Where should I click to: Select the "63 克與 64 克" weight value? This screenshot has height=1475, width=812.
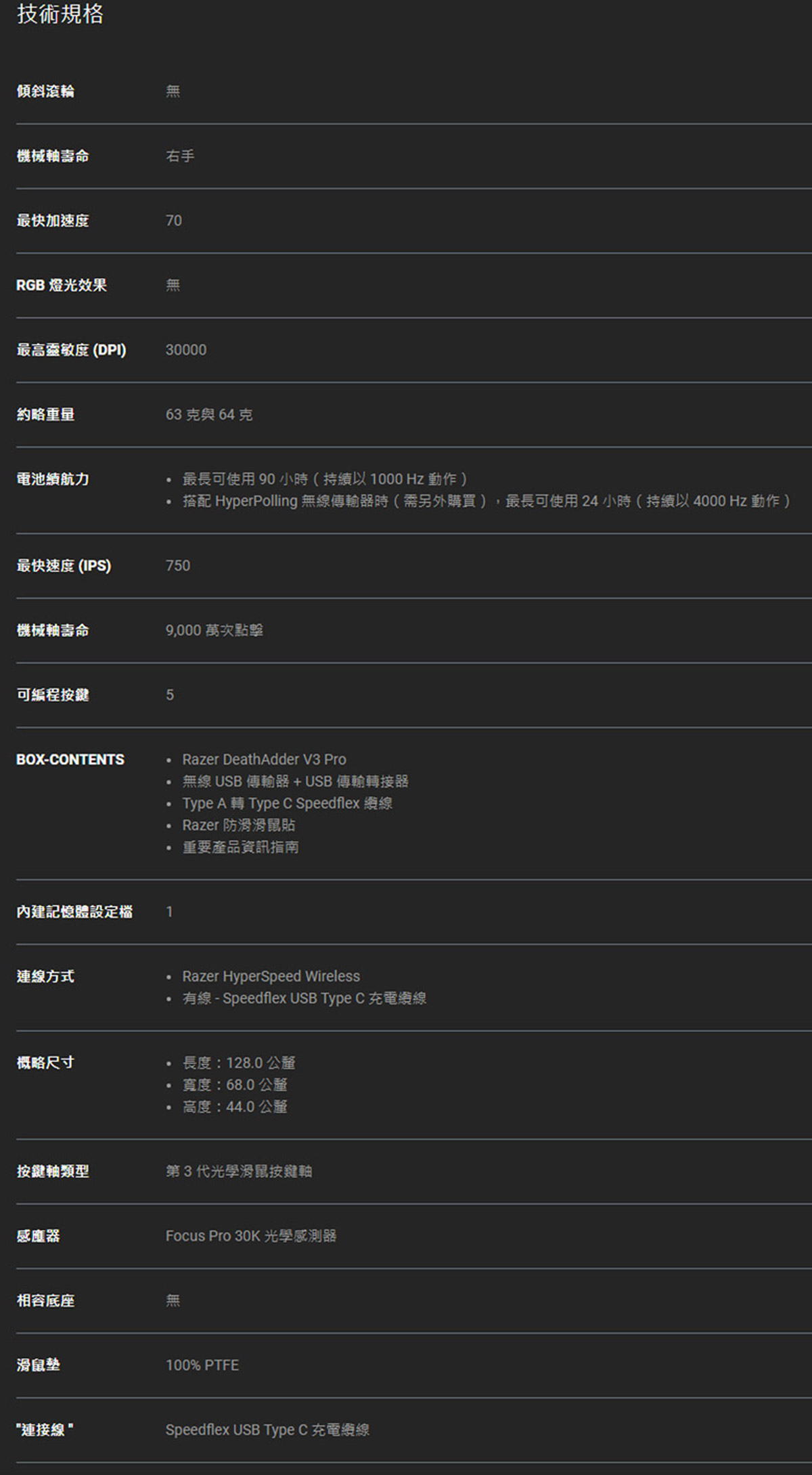click(x=209, y=414)
